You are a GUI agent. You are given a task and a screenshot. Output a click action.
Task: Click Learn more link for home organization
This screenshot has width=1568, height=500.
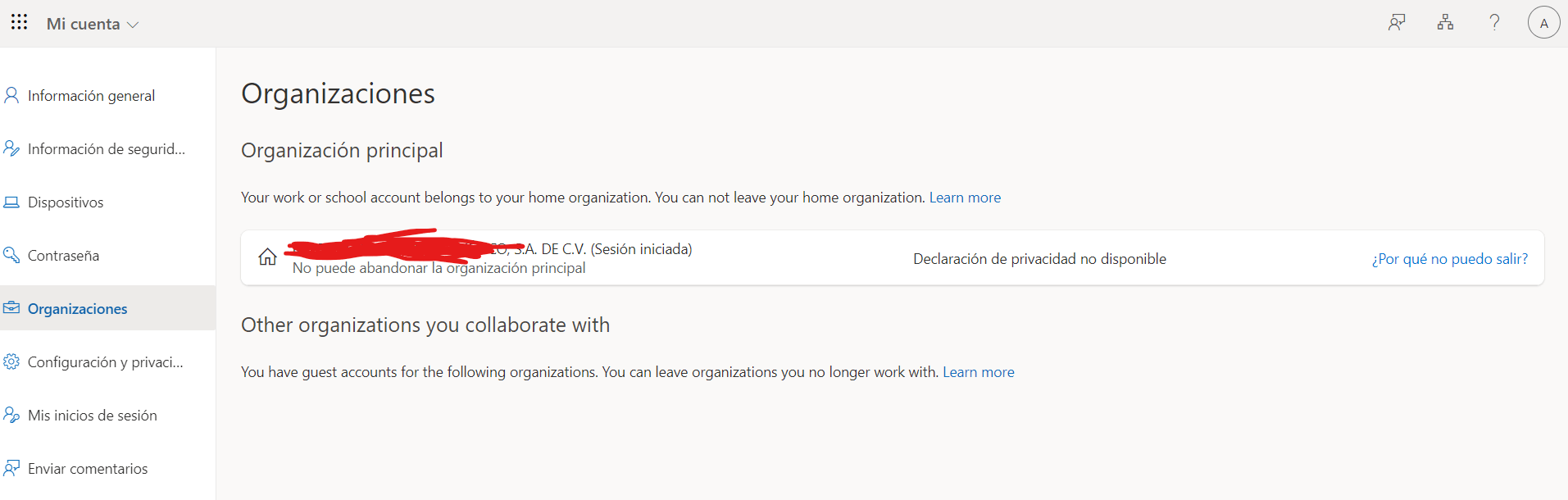(x=965, y=198)
